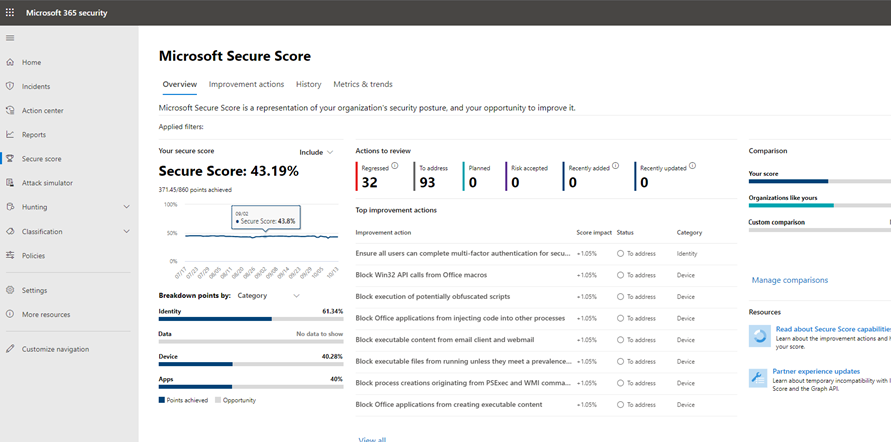891x442 pixels.
Task: Click info icon next to Recently updated
Action: 692,166
